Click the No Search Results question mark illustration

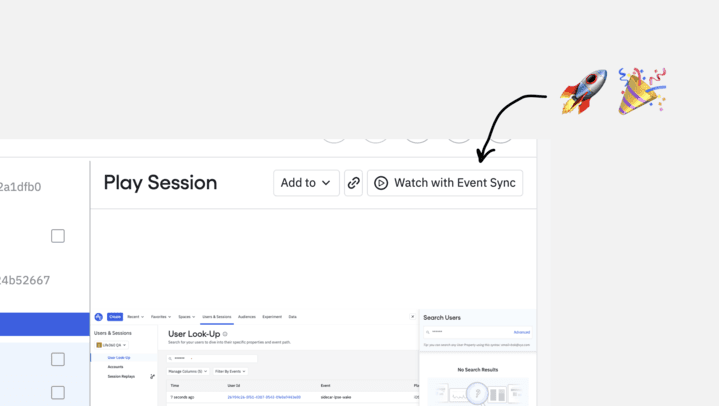tap(478, 392)
